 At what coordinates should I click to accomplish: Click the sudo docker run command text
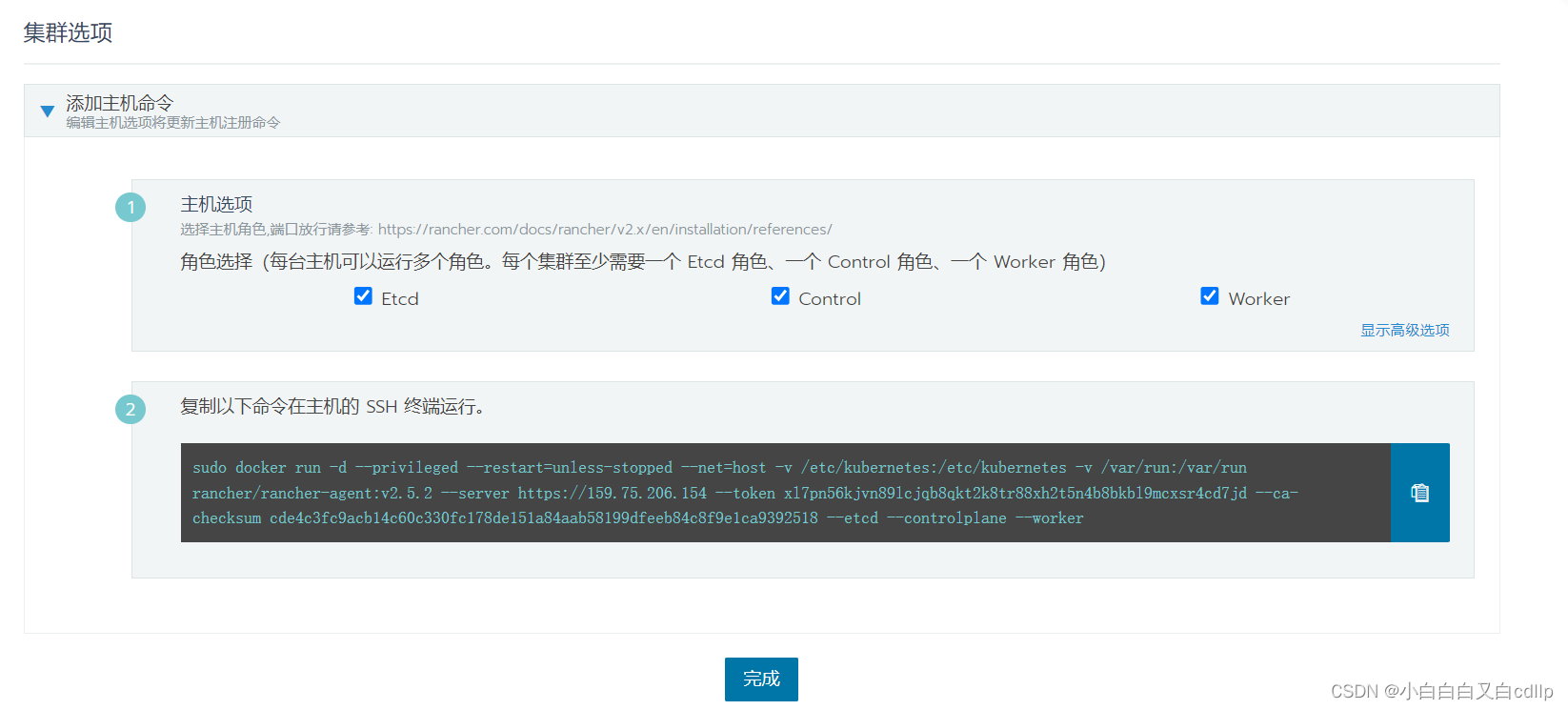coord(745,493)
